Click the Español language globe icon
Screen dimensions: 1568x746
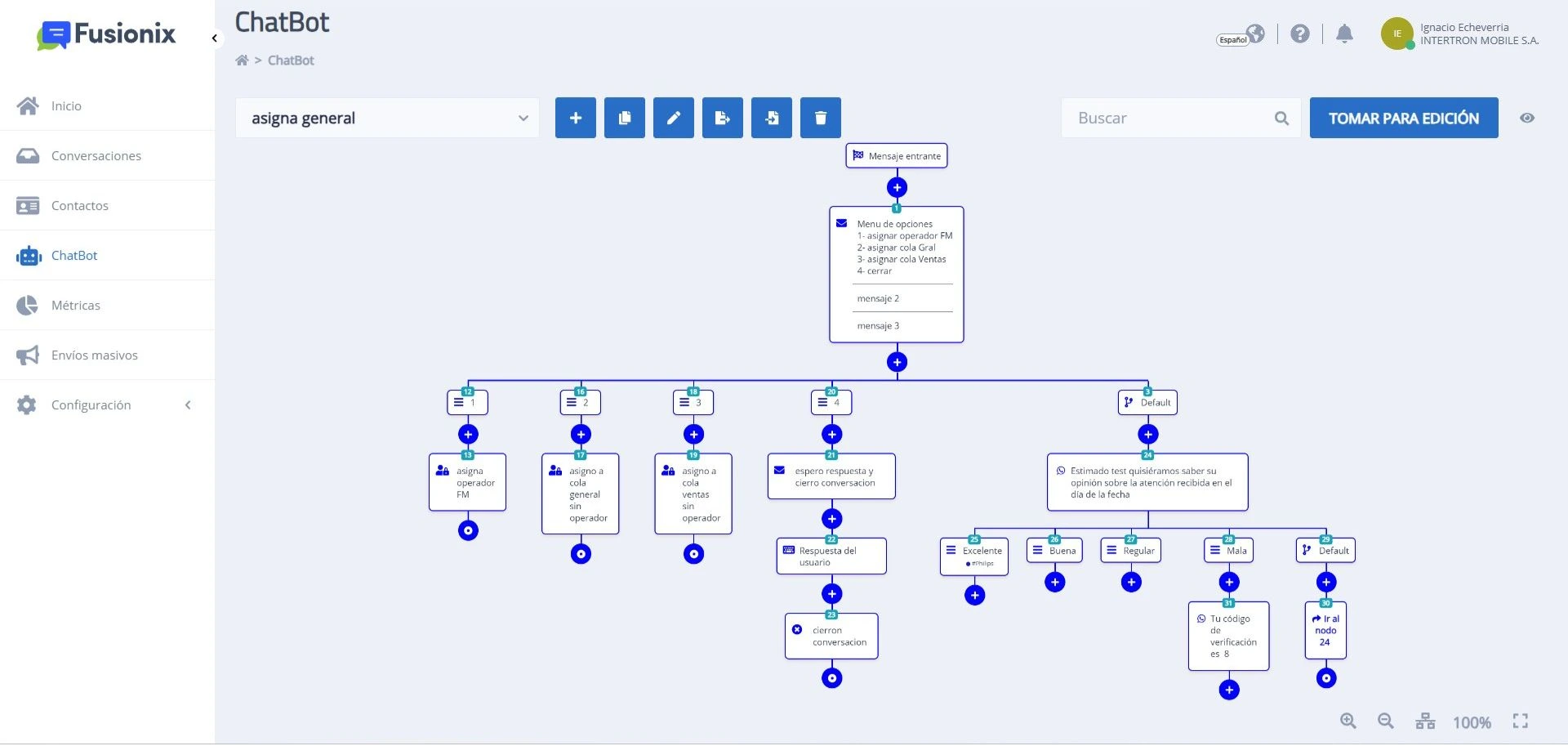1256,34
